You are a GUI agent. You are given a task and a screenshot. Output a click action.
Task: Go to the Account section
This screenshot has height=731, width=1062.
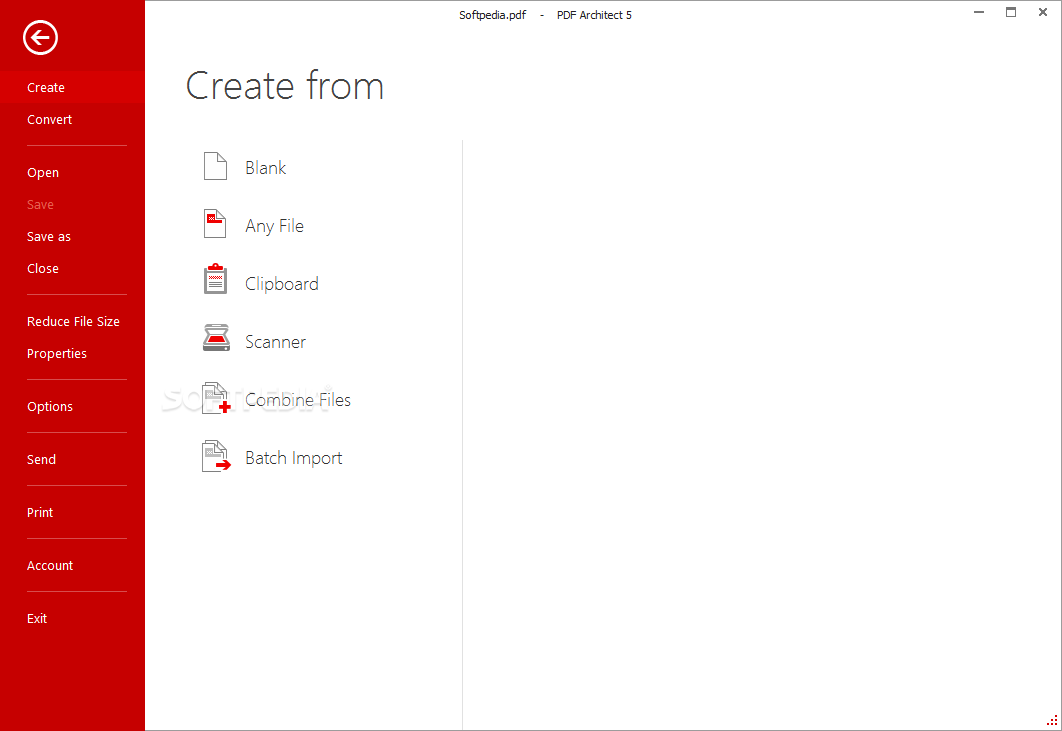click(50, 565)
